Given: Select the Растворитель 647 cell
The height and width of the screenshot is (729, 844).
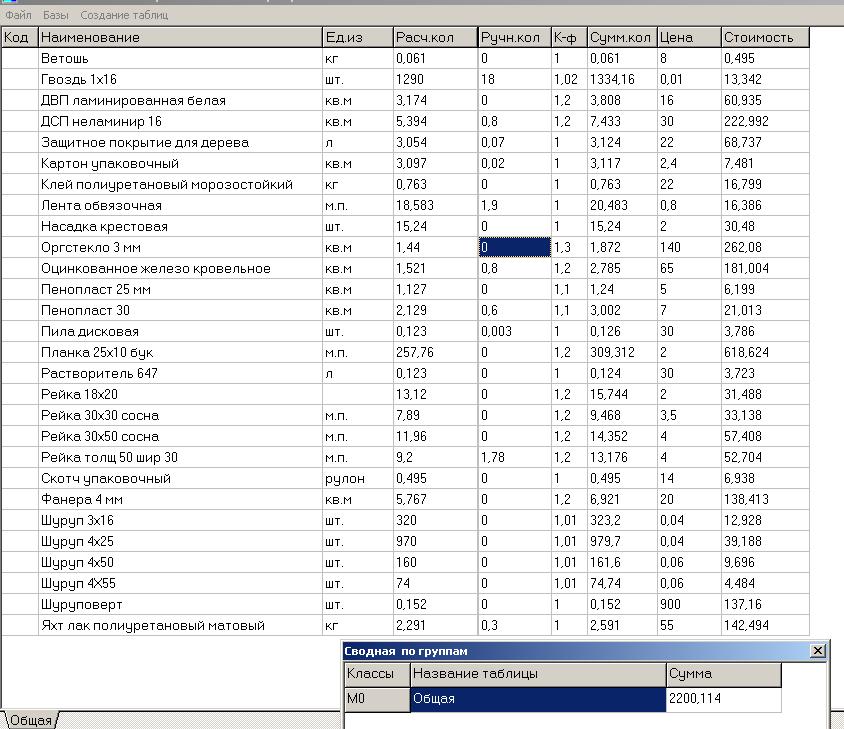Looking at the screenshot, I should click(x=180, y=373).
